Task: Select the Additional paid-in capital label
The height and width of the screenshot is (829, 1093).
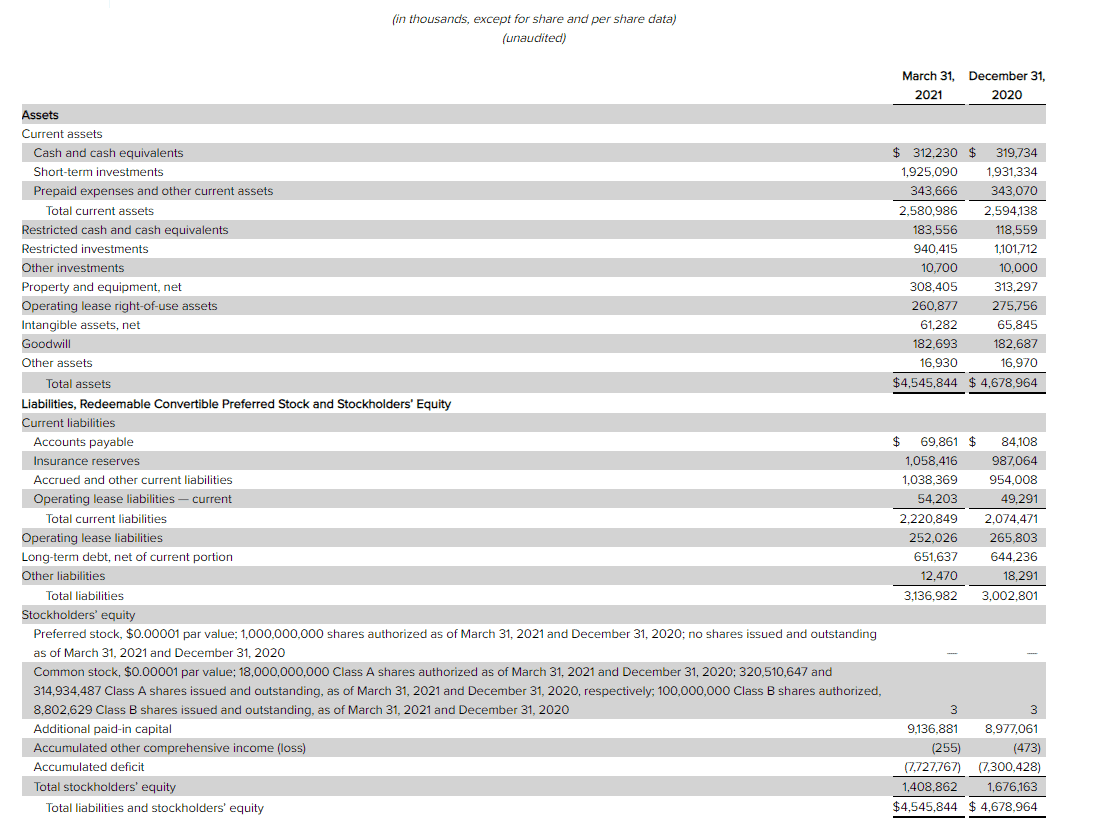Action: (x=102, y=729)
